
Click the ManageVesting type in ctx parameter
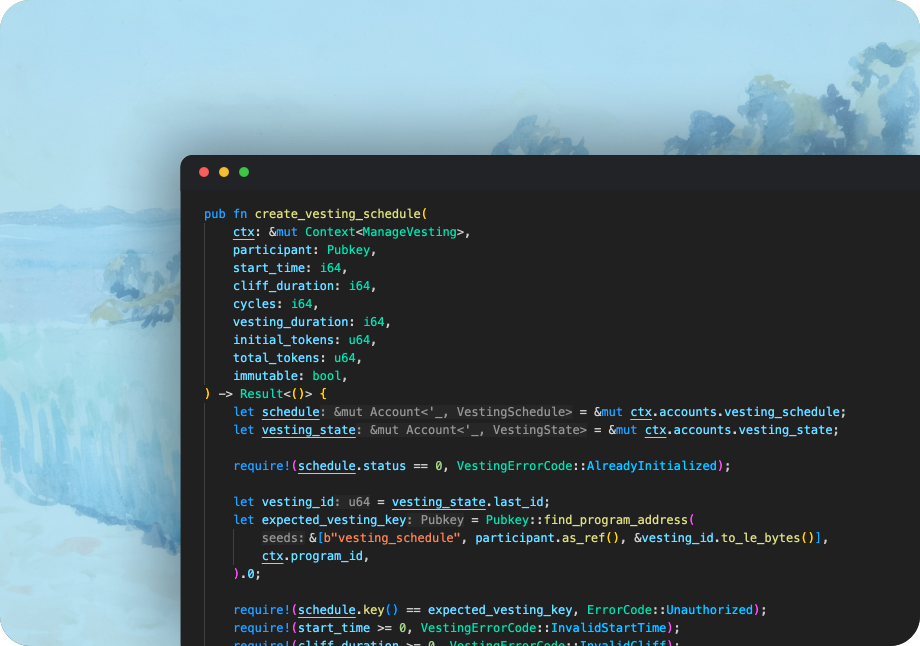pyautogui.click(x=410, y=232)
